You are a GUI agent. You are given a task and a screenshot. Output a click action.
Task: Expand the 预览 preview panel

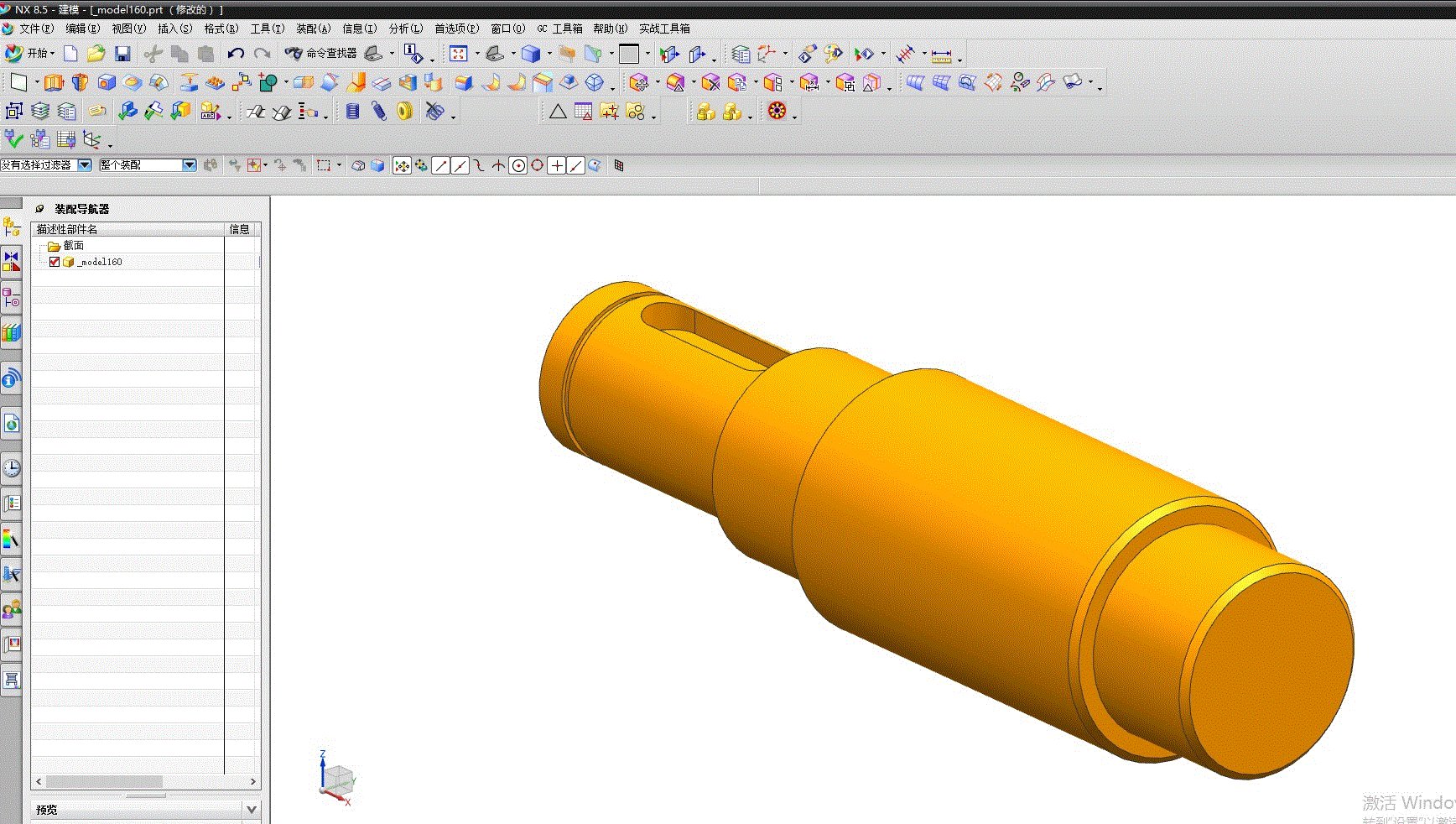coord(251,810)
